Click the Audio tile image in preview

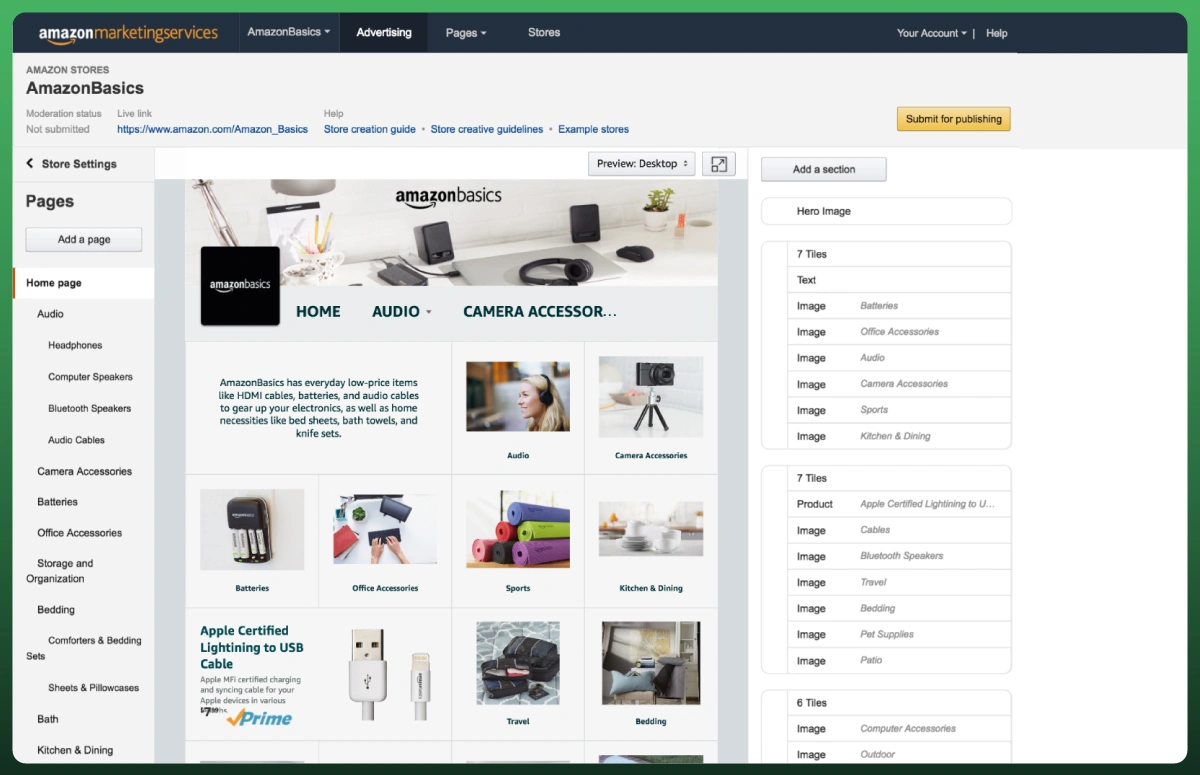coord(518,396)
